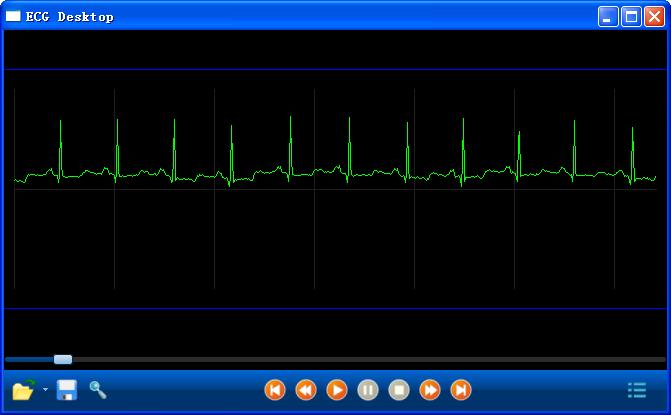
Task: Play the ECG recording
Action: coord(337,390)
